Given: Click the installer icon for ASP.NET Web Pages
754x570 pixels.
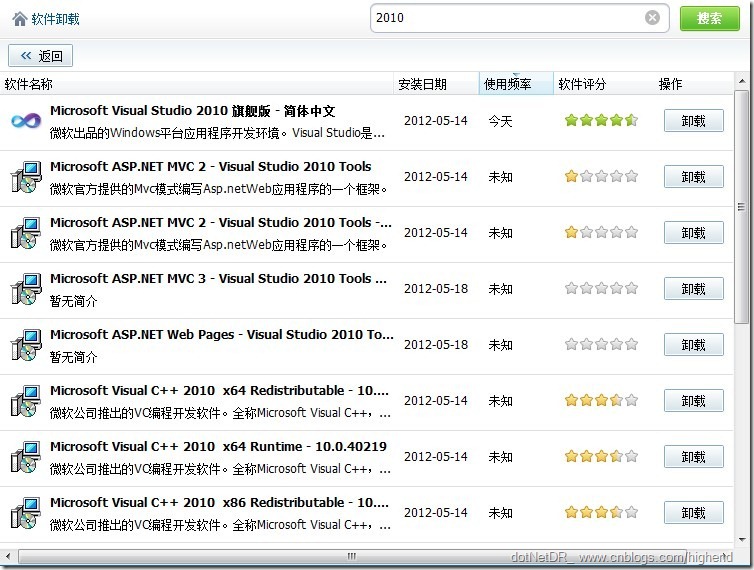Looking at the screenshot, I should [26, 345].
